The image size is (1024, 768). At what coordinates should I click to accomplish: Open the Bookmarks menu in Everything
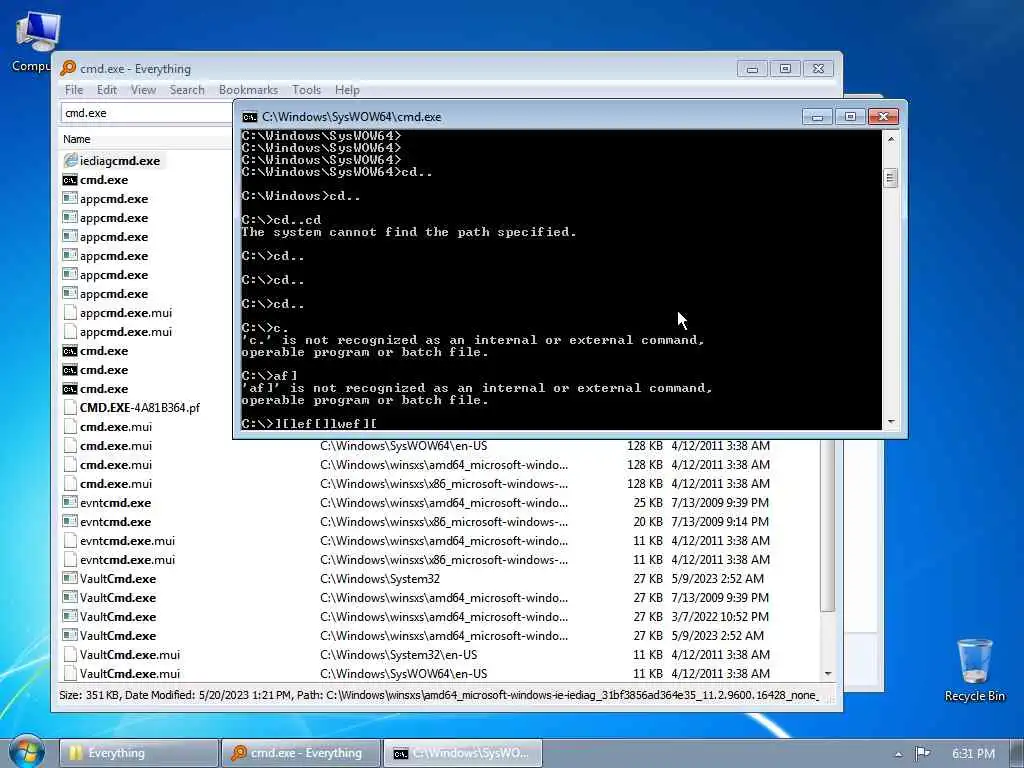(248, 89)
